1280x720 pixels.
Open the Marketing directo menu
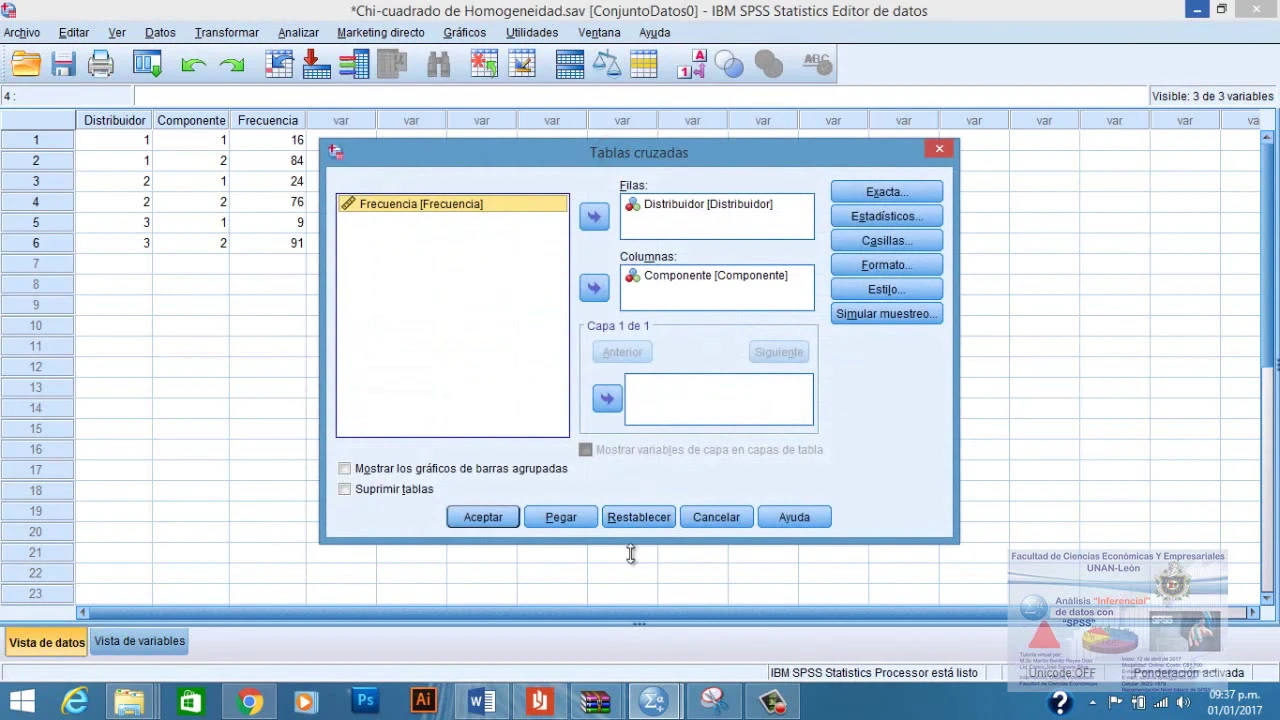(x=381, y=33)
